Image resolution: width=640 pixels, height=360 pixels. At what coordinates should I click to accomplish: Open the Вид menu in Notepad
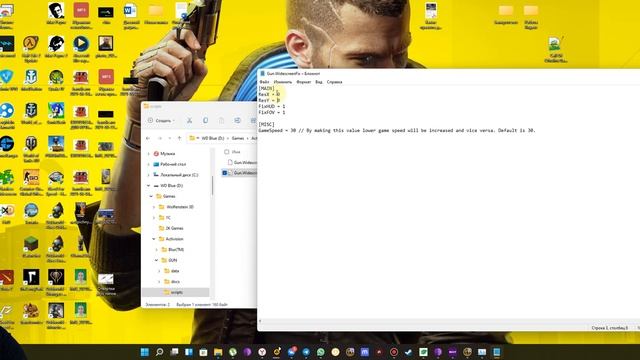pos(319,82)
